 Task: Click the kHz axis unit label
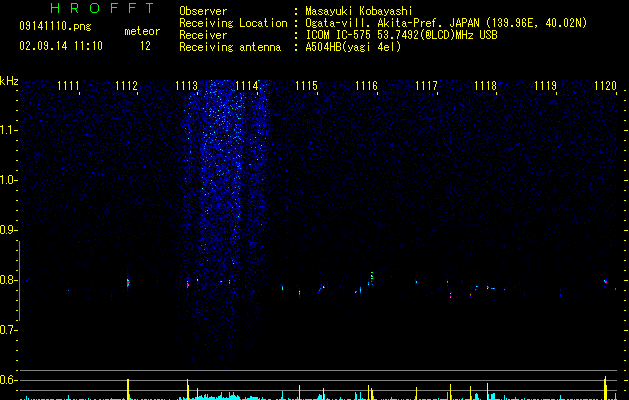click(x=9, y=81)
